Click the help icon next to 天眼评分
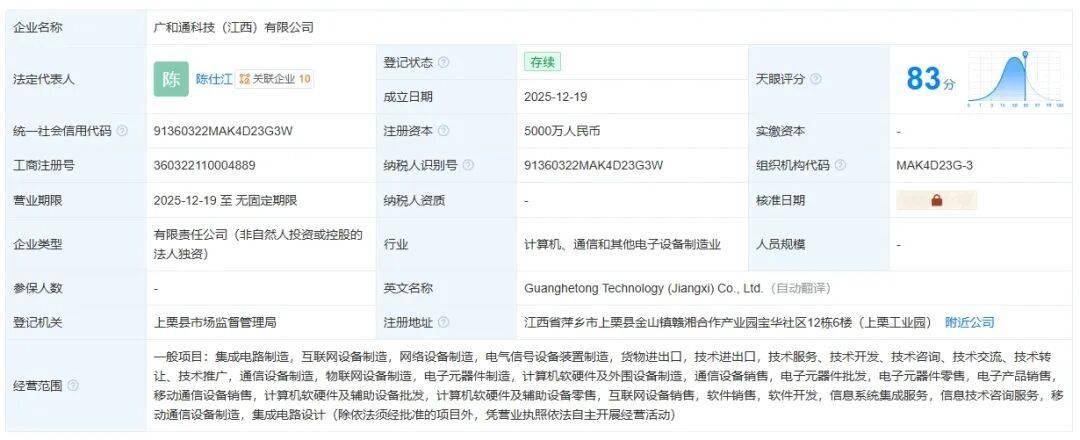Screen dimensions: 1080x440 [816, 79]
